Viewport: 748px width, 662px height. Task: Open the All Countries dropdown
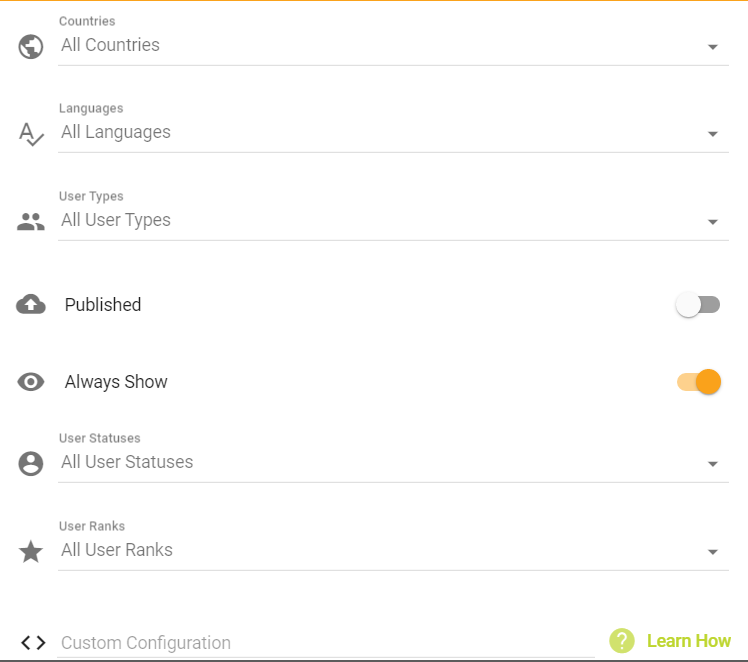point(393,46)
